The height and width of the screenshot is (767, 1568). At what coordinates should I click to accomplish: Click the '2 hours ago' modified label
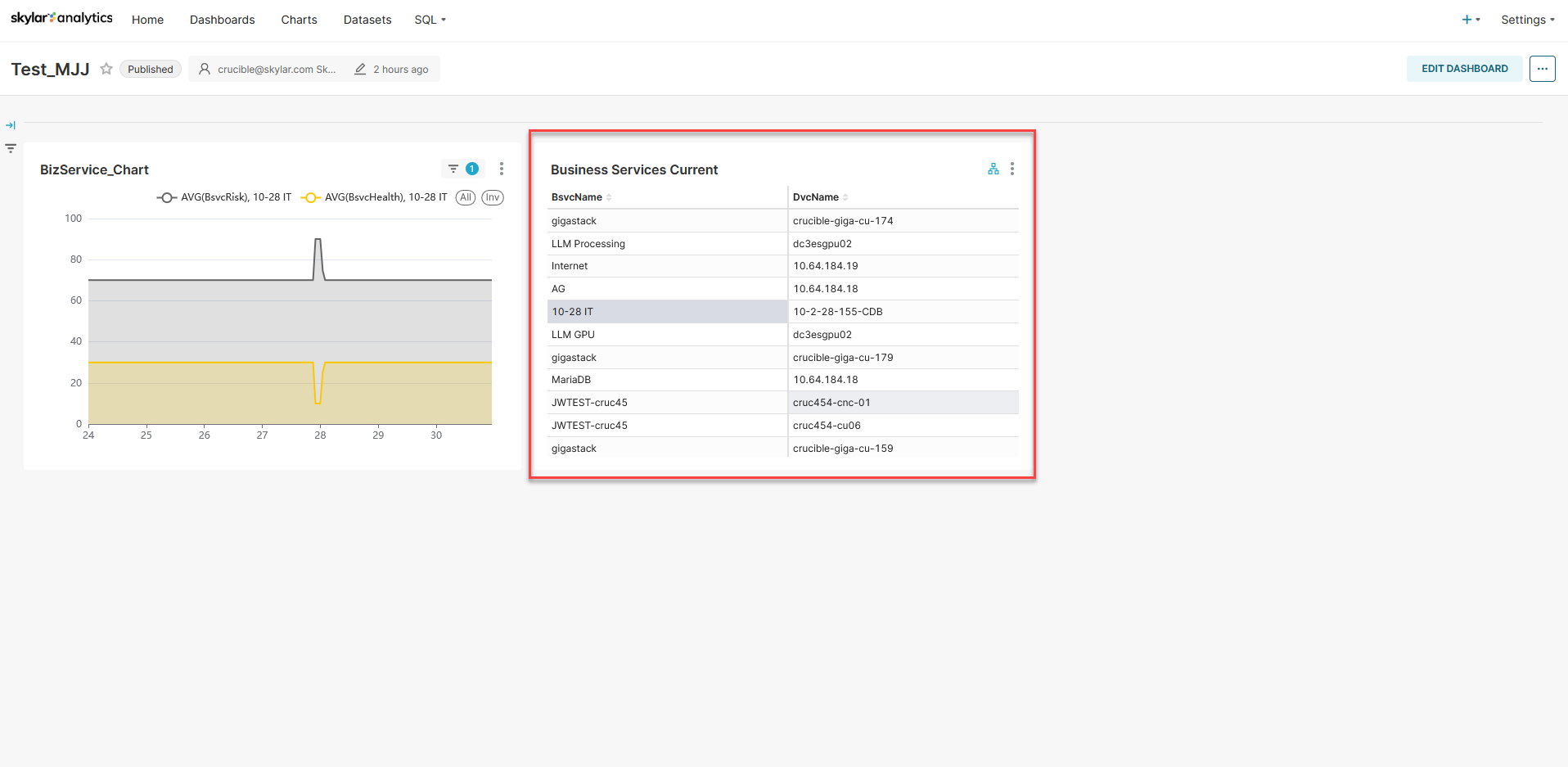coord(401,69)
